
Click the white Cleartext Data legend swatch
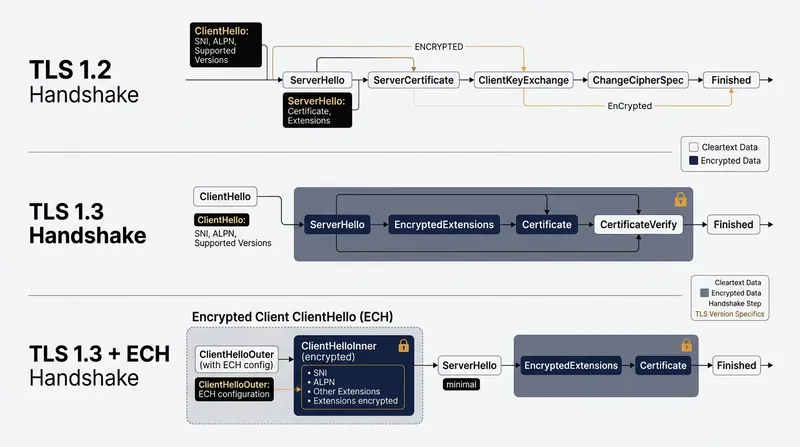(693, 147)
